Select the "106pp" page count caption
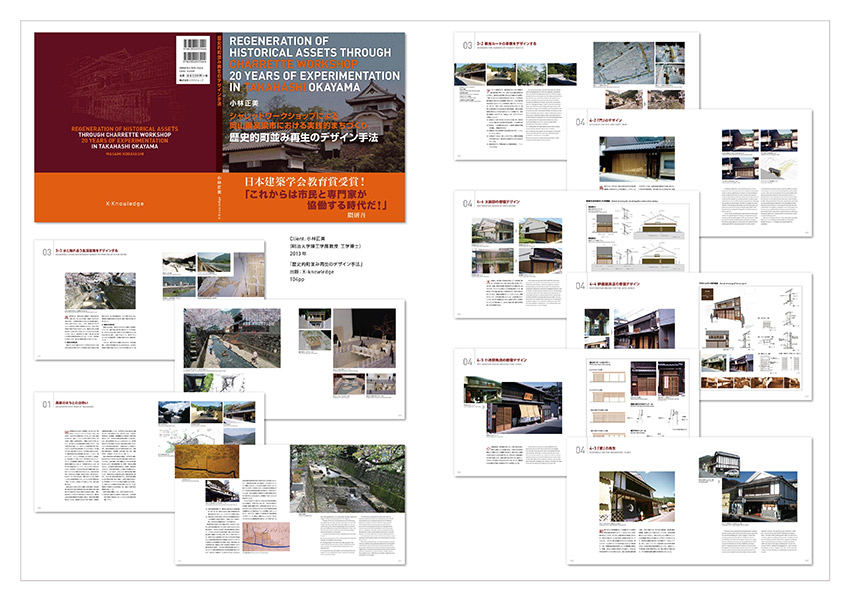The width and height of the screenshot is (850, 601). coord(297,280)
